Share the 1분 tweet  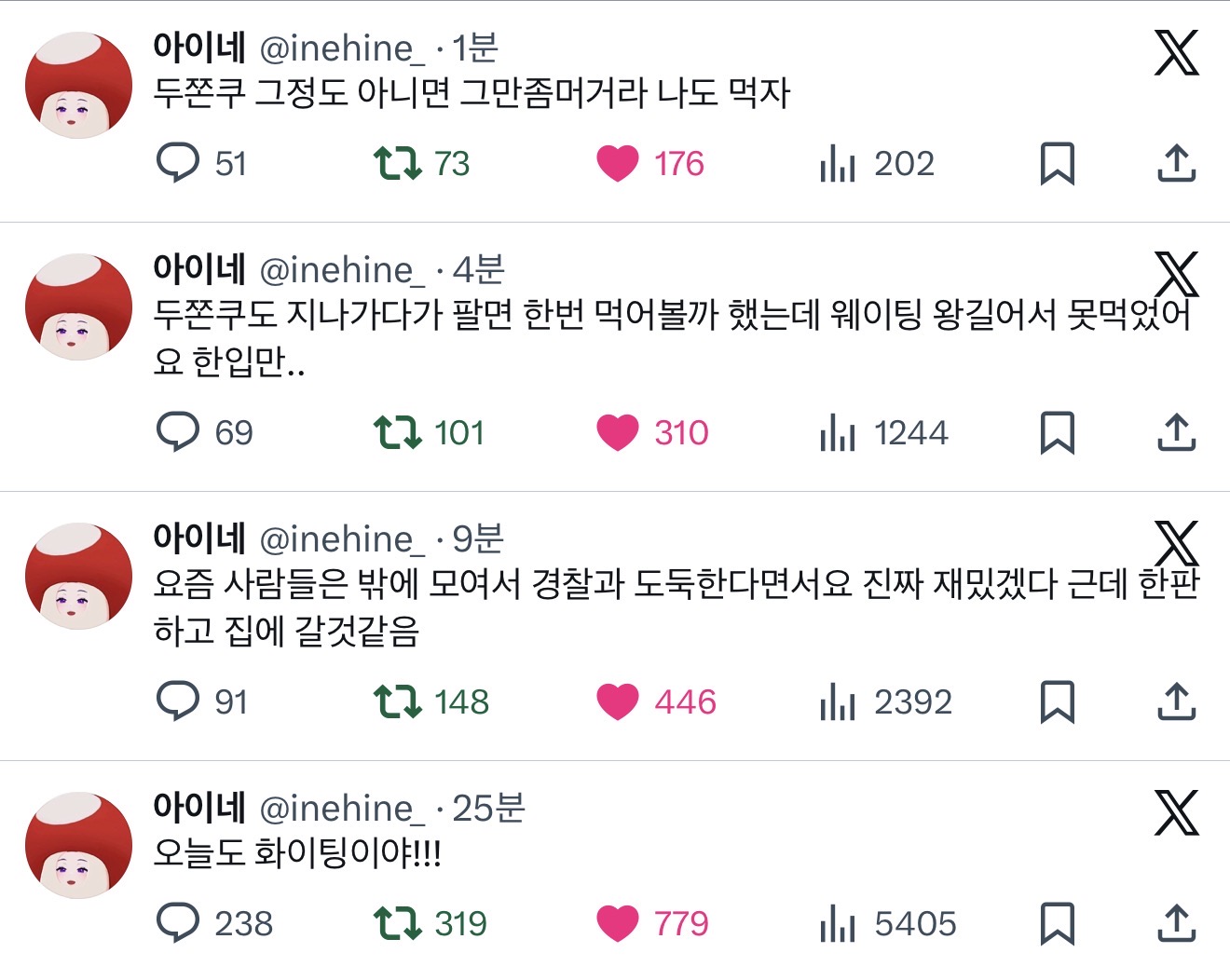(1176, 164)
